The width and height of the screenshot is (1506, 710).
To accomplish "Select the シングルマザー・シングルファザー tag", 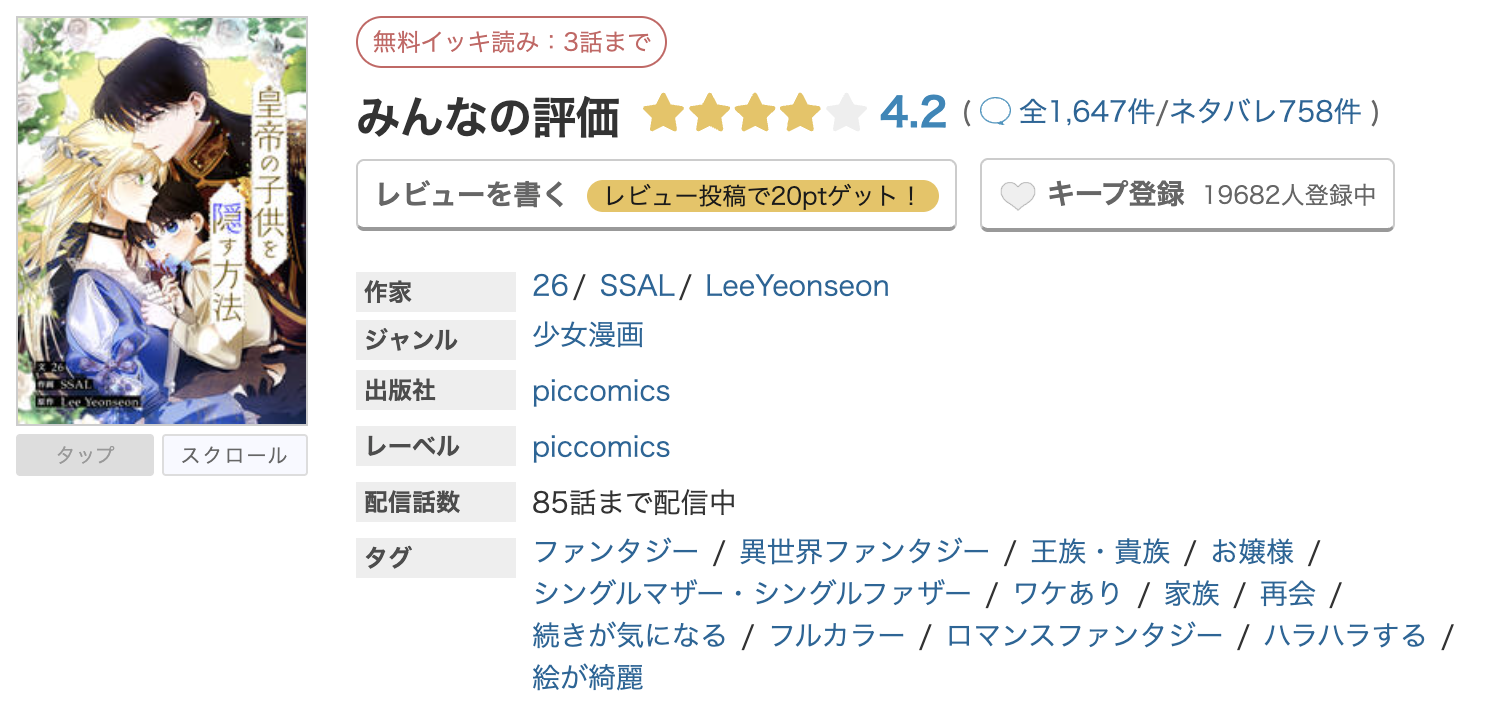I will [752, 593].
